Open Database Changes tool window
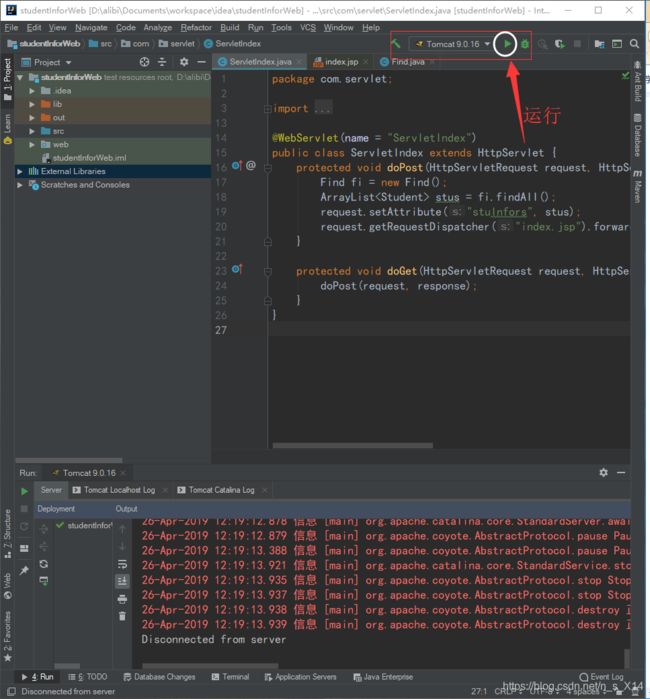 point(159,677)
